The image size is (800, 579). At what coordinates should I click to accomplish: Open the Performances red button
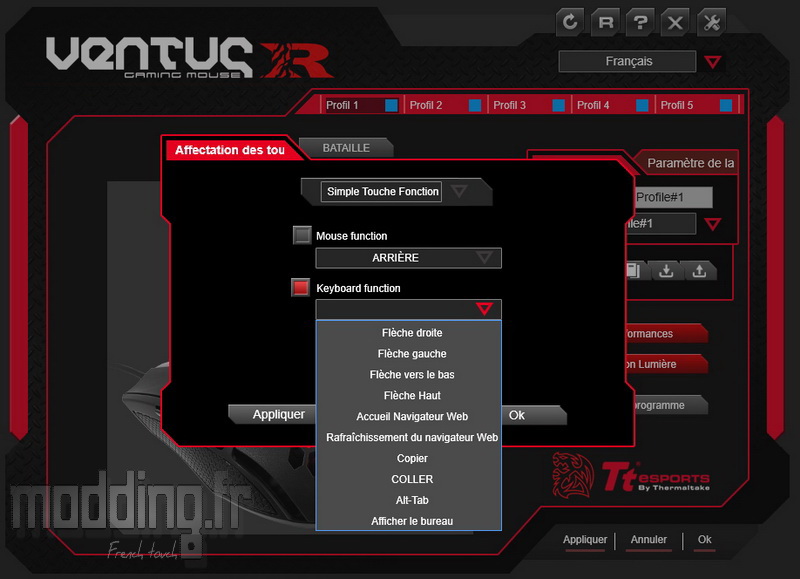coord(666,334)
